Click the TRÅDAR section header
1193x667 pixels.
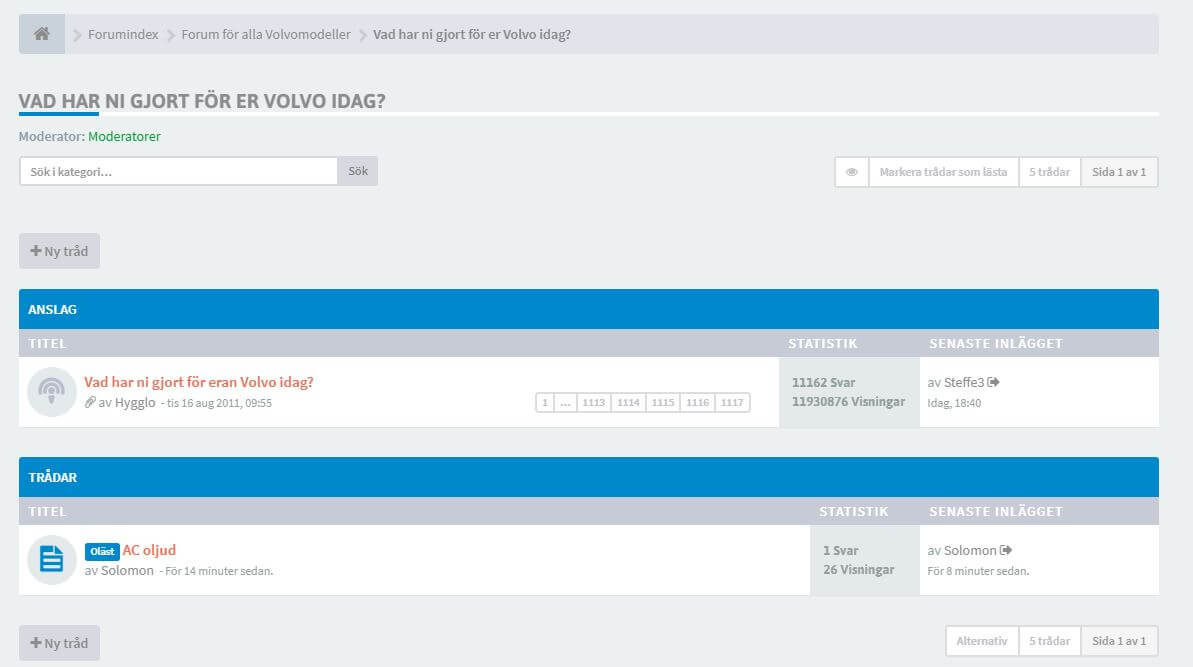(589, 477)
